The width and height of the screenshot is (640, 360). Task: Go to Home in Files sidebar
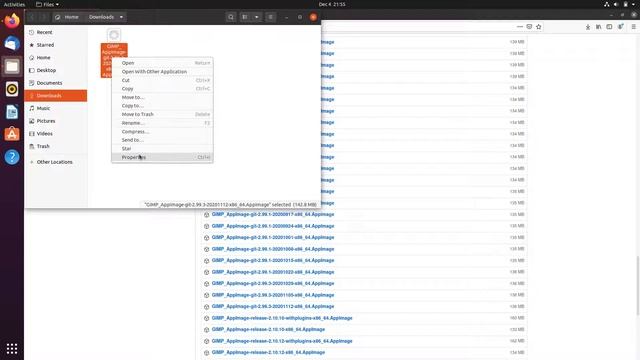tap(56, 58)
